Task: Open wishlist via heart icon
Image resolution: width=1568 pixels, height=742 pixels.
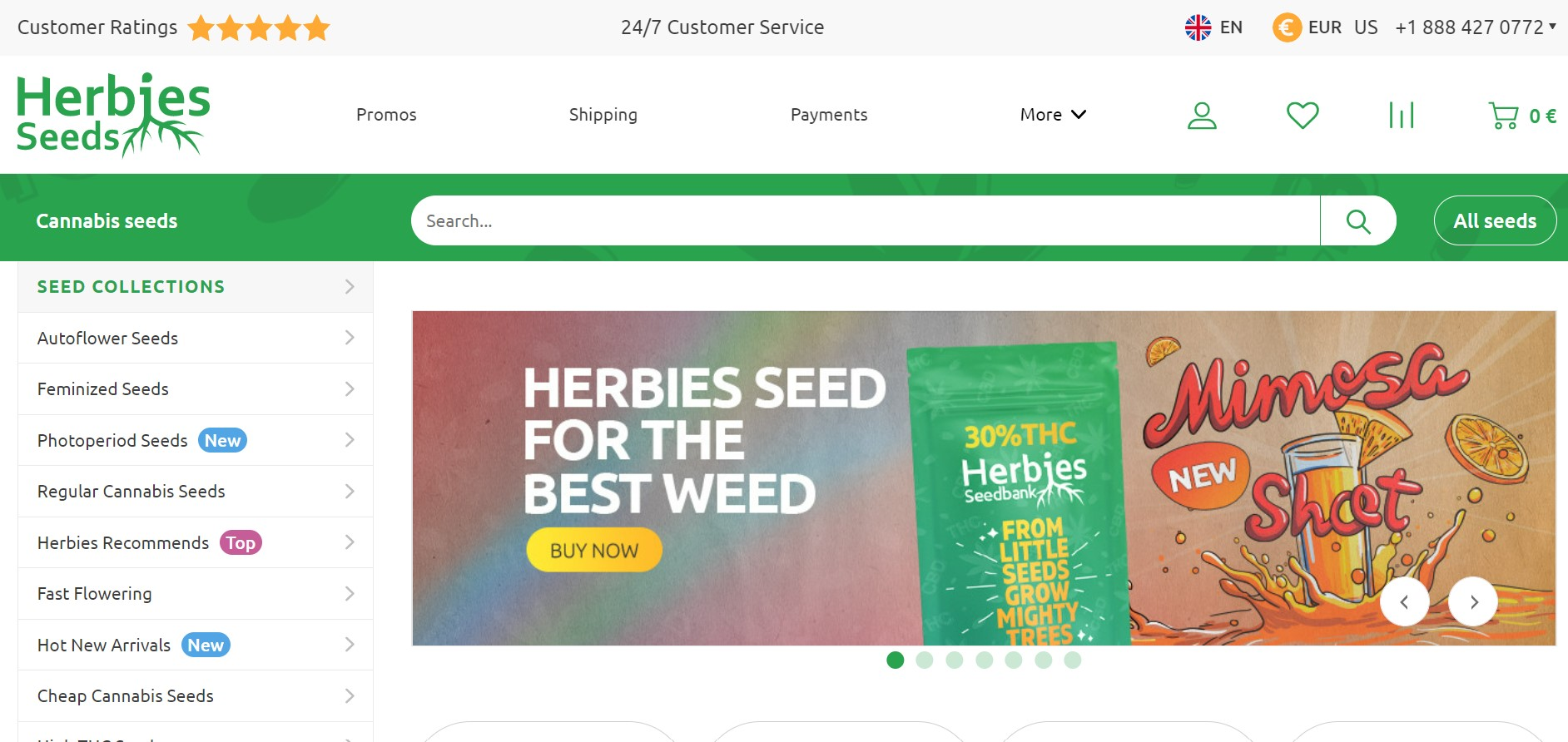Action: 1303,115
